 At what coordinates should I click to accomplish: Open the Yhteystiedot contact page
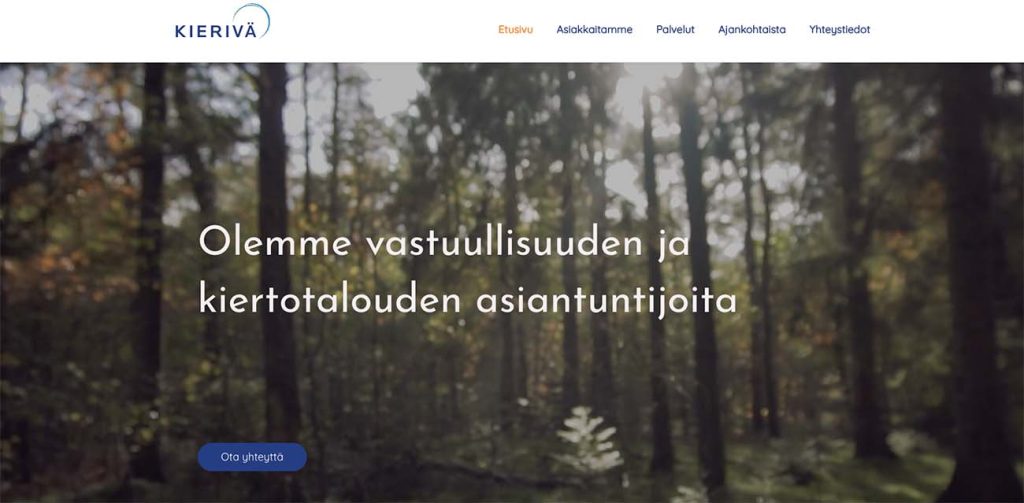(x=839, y=29)
